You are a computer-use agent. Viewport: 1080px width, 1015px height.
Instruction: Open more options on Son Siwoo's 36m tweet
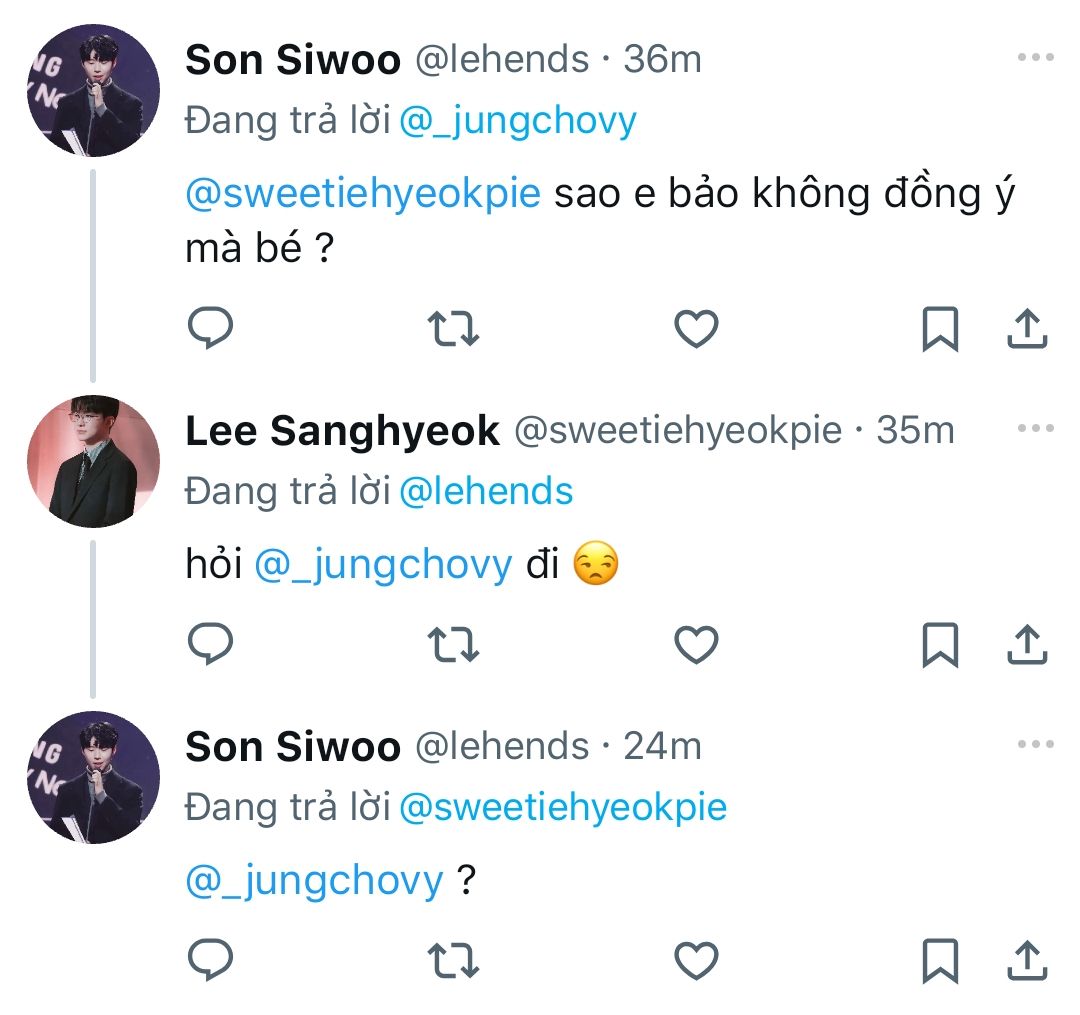click(x=1035, y=58)
